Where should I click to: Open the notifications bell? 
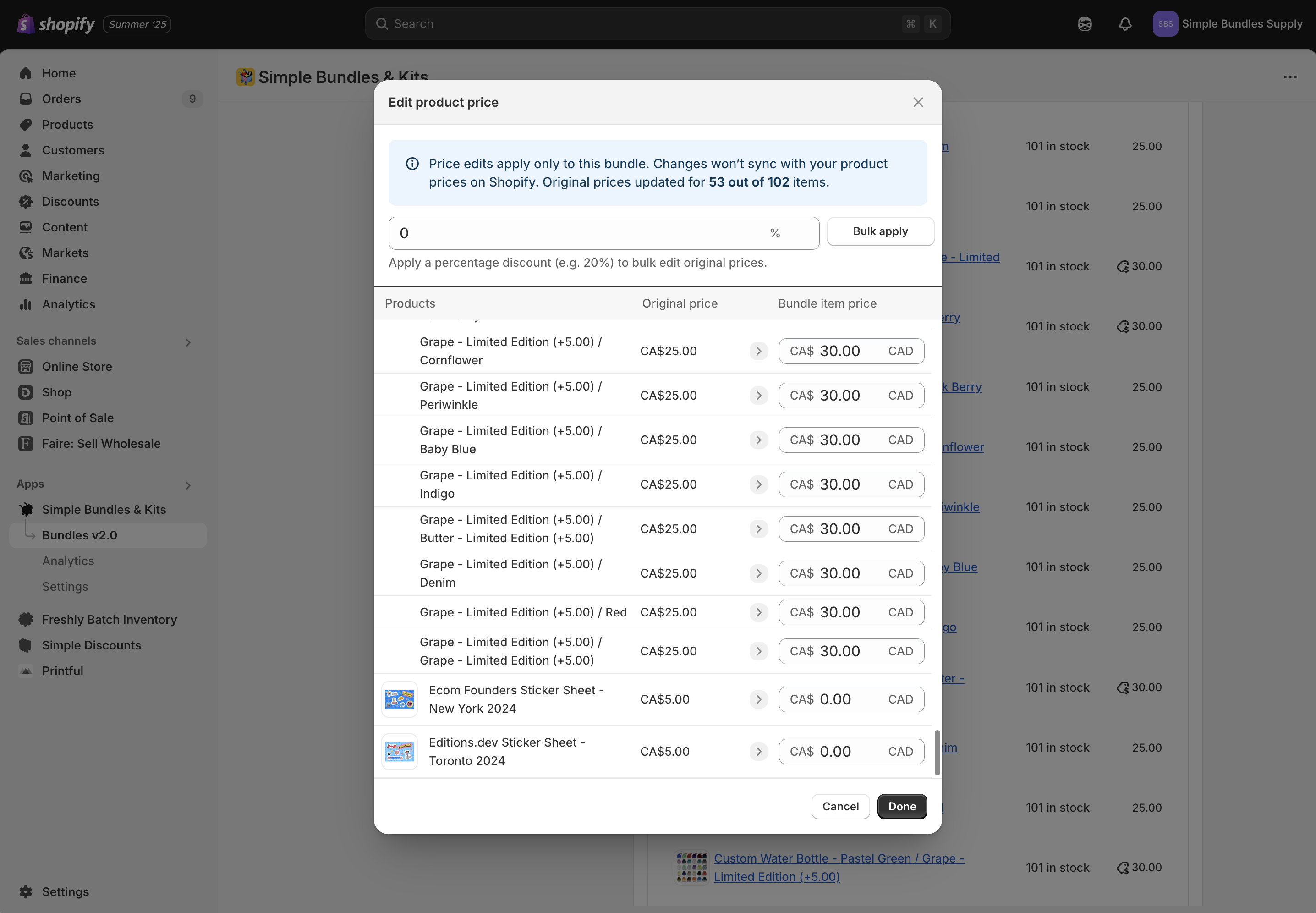coord(1125,24)
